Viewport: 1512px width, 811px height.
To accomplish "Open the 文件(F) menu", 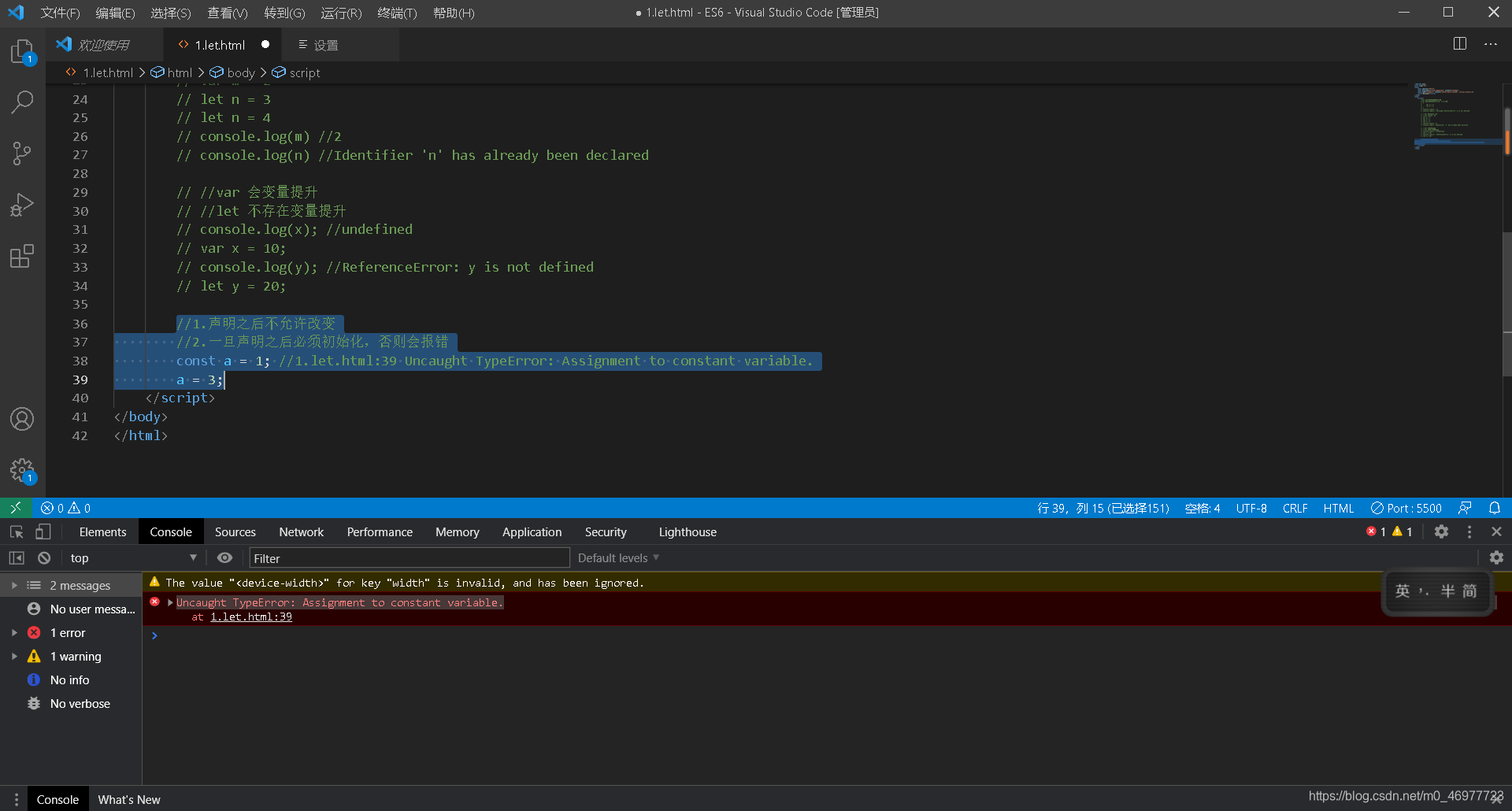I will [60, 13].
